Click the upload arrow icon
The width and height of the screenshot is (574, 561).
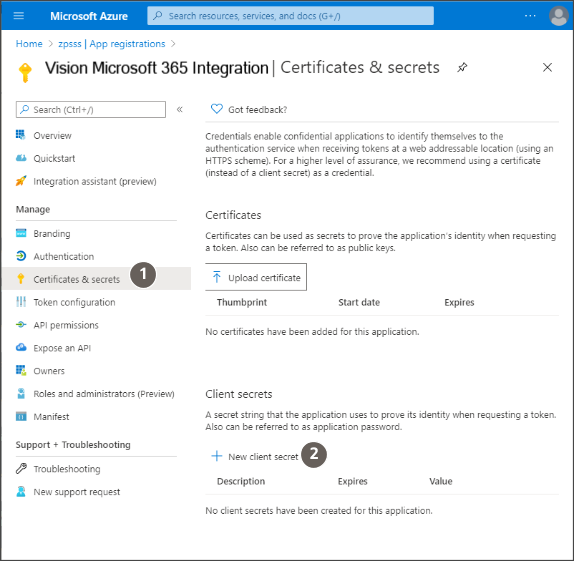pyautogui.click(x=217, y=277)
